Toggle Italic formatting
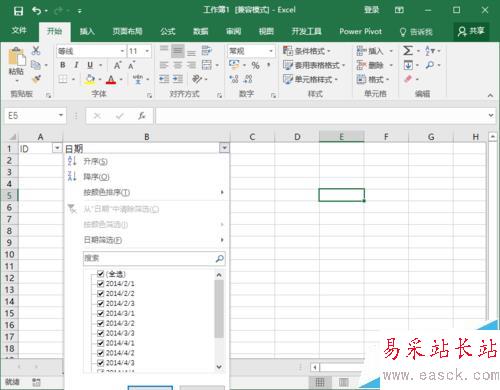Image resolution: width=500 pixels, height=390 pixels. point(76,65)
